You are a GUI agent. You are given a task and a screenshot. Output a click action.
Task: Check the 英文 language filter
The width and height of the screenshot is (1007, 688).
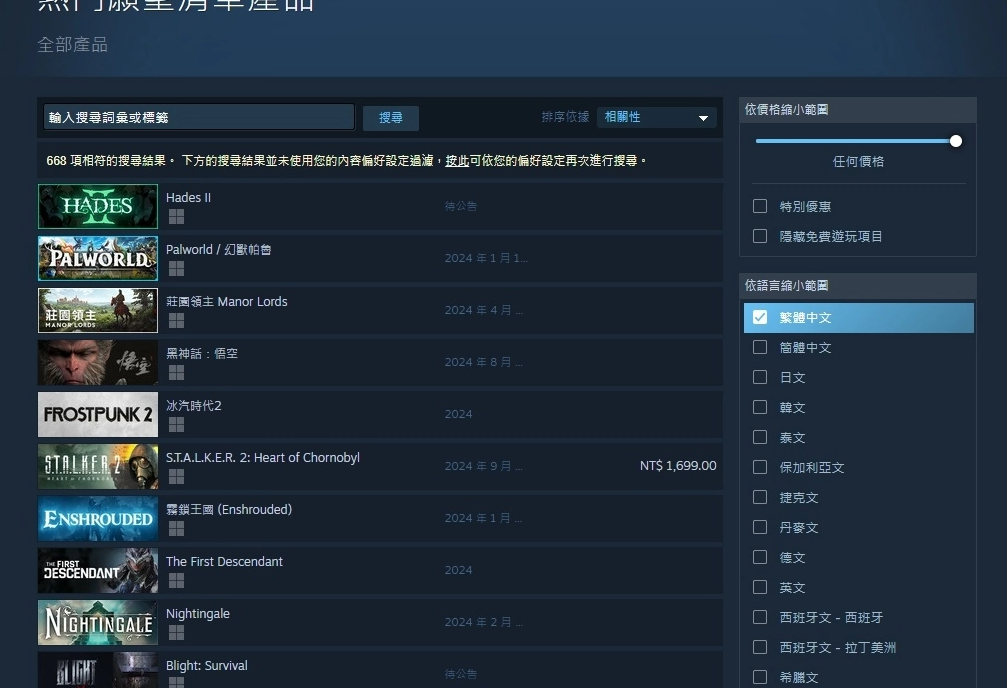point(760,587)
